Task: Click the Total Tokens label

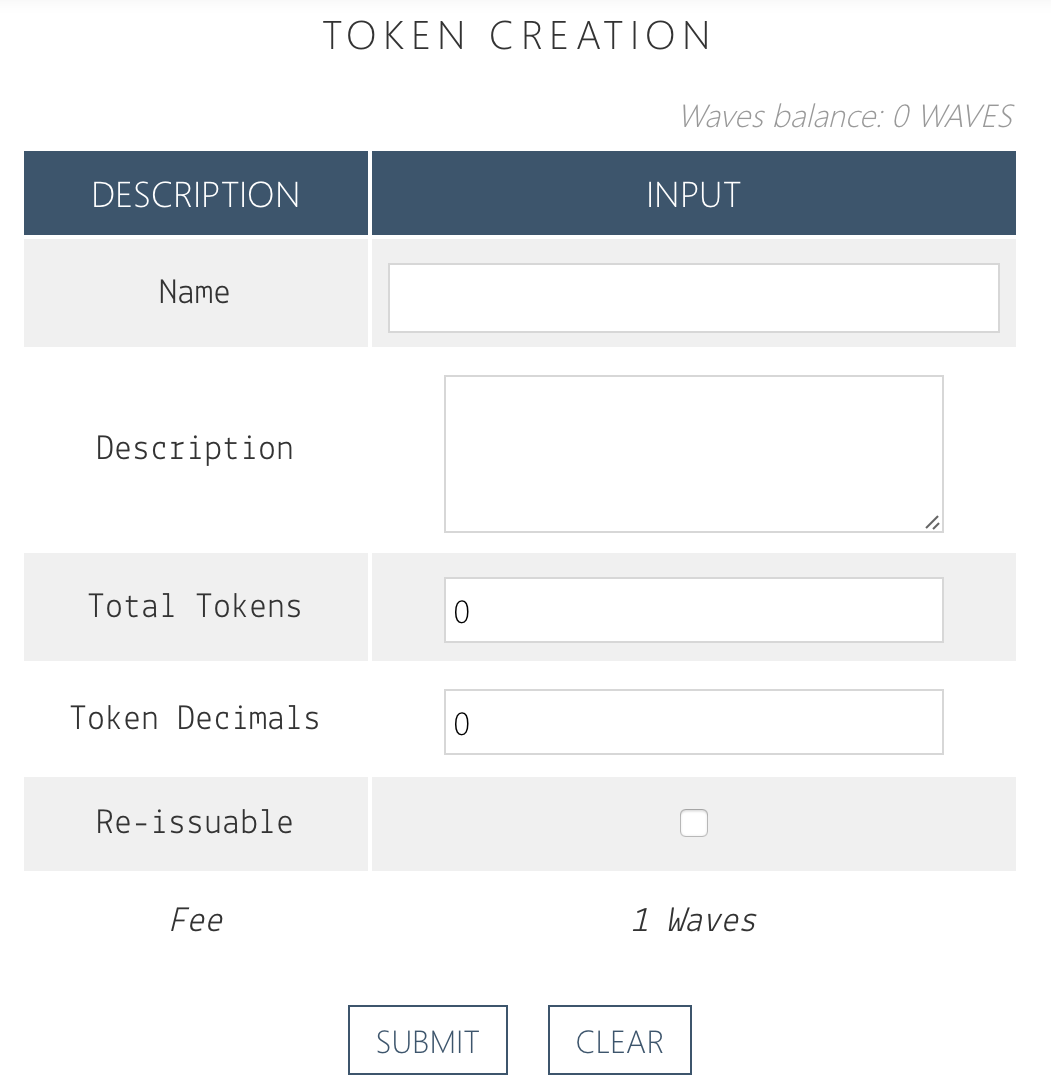Action: click(195, 606)
